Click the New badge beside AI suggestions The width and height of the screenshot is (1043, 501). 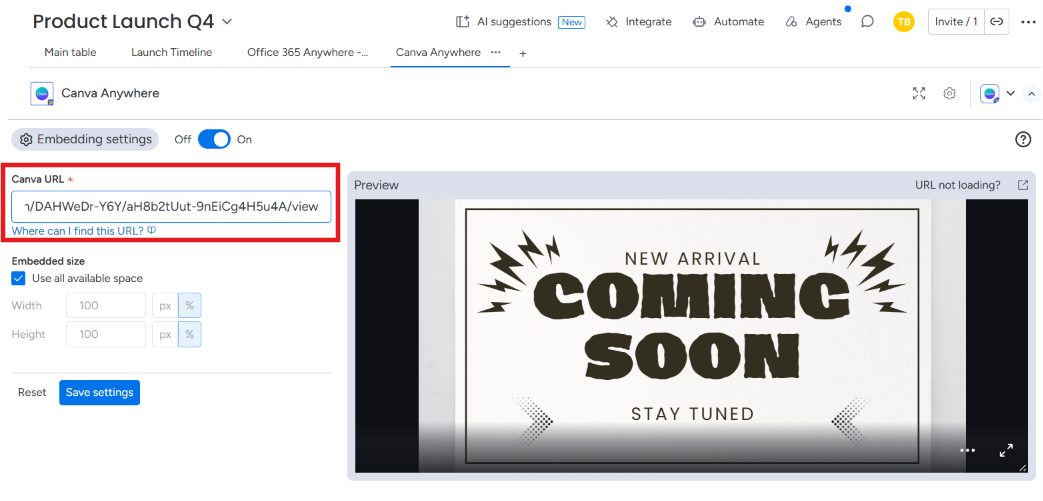pos(571,22)
